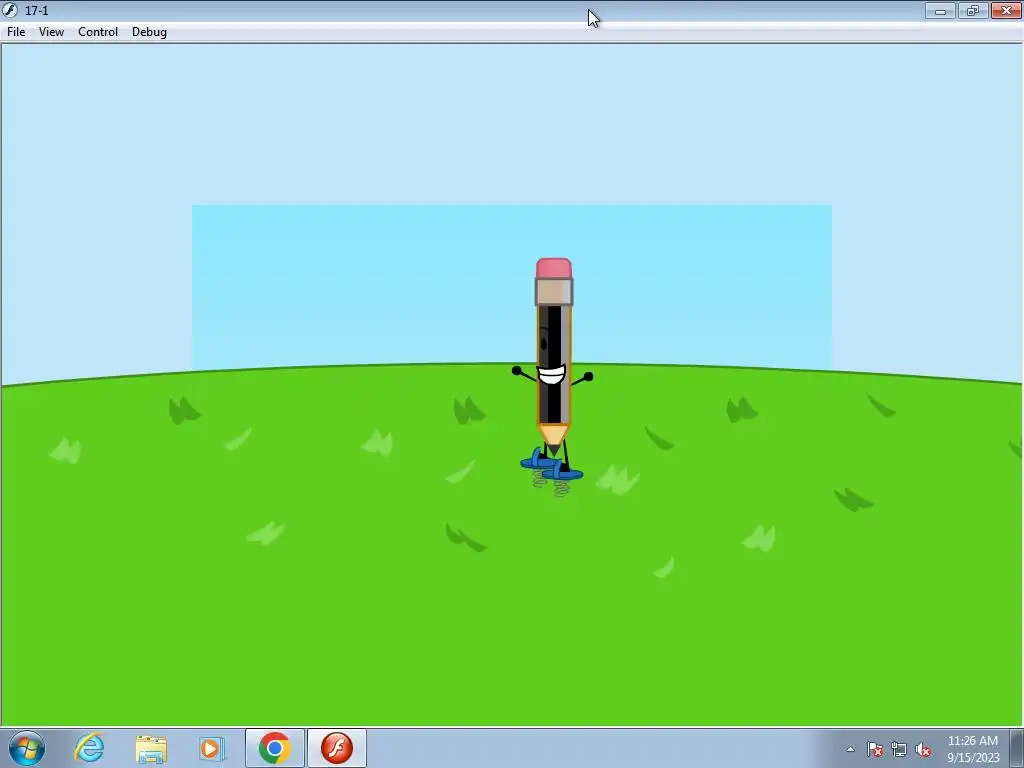Switch to Google Chrome in taskbar
Screen dimensions: 1024x768
click(x=274, y=748)
